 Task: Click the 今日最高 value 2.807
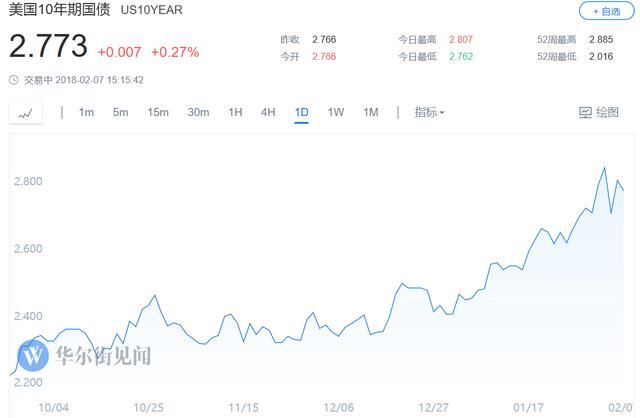[461, 40]
